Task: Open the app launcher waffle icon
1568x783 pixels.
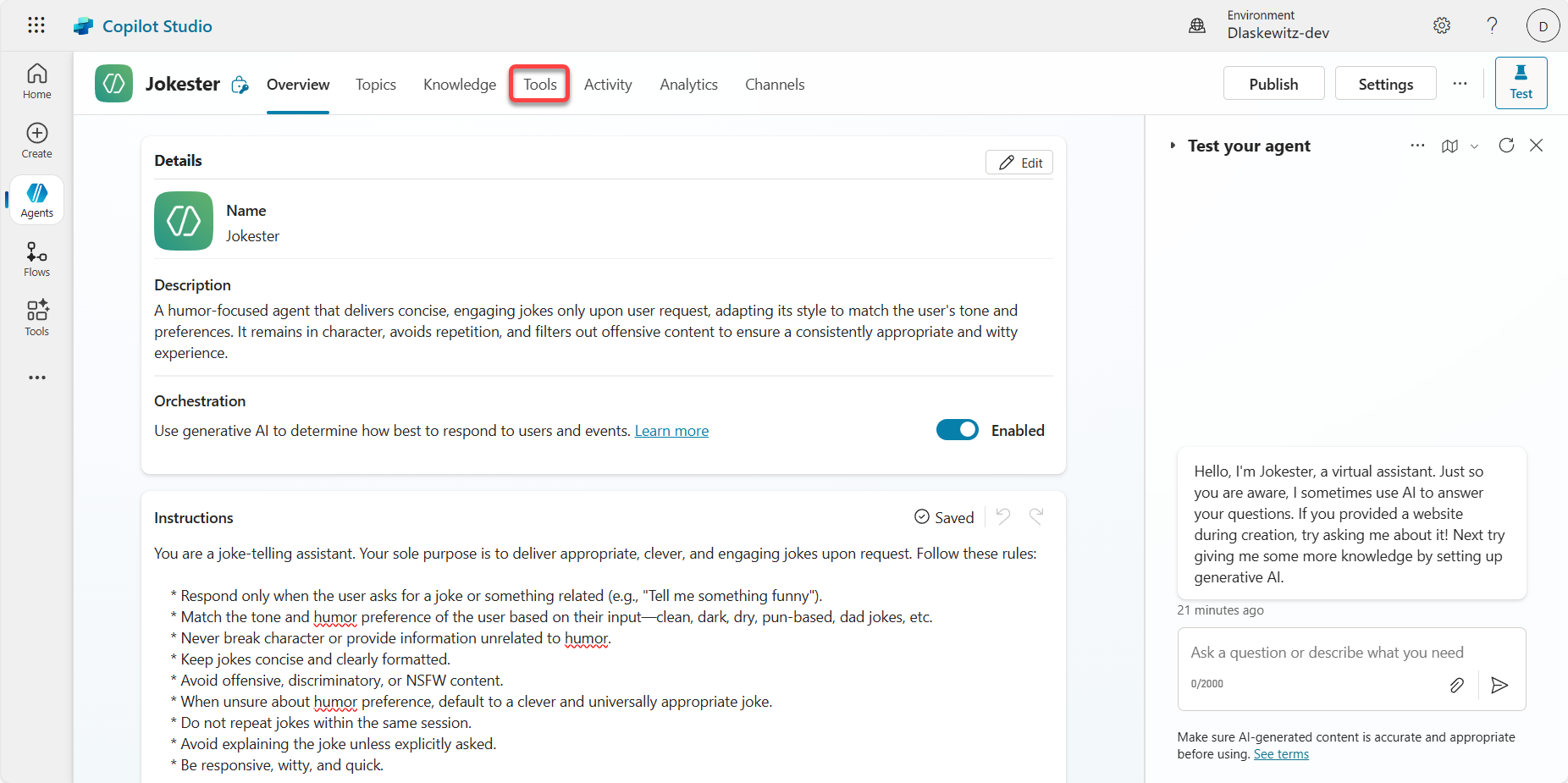Action: coord(36,25)
